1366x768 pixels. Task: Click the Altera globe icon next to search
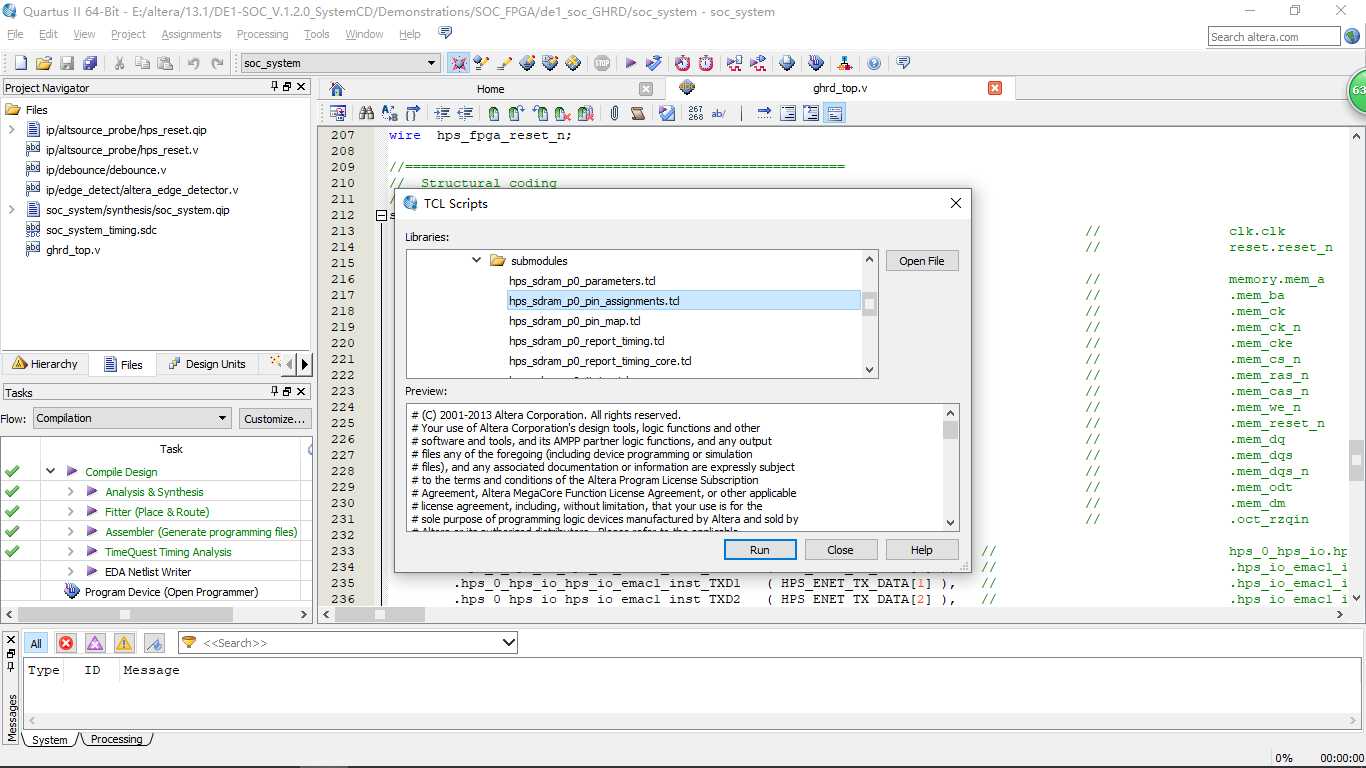[x=1352, y=37]
